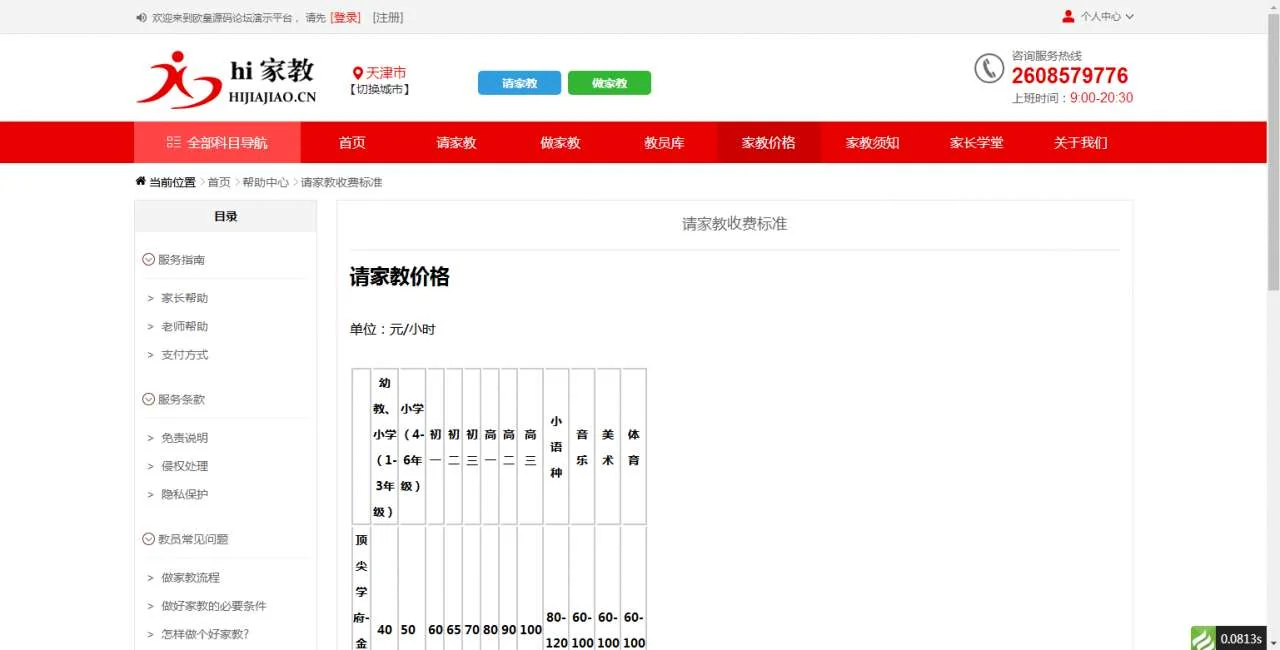Screen dimensions: 1280x650
Task: Click the green badge icon at bottom right
Action: [x=1203, y=638]
